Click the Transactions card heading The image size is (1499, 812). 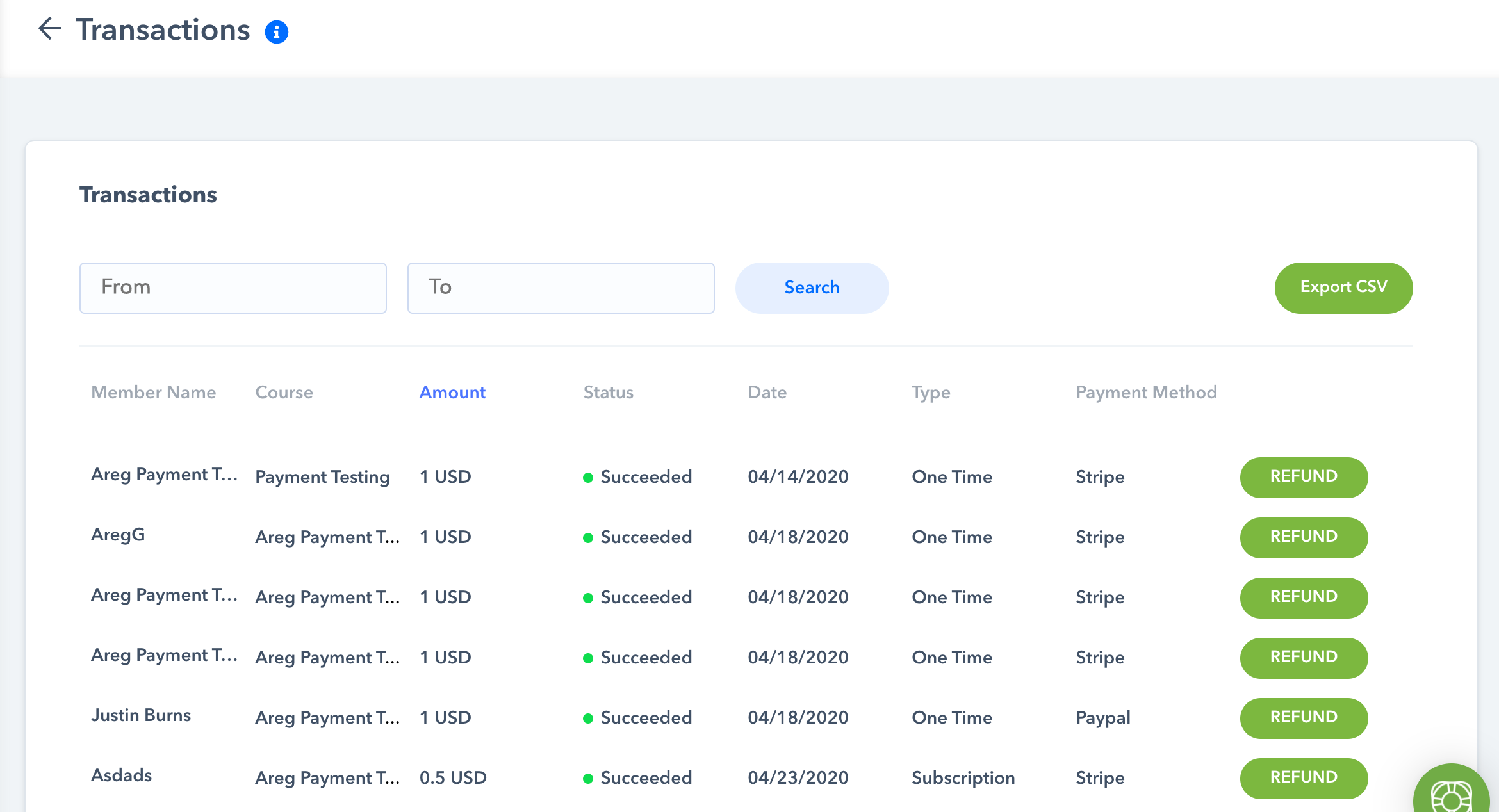tap(148, 195)
